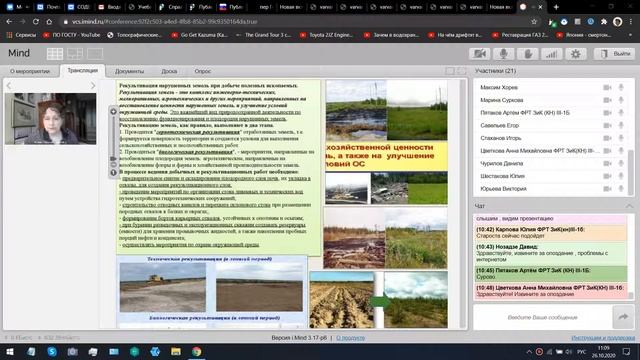Zoom in the slide with plus button

coord(113,111)
